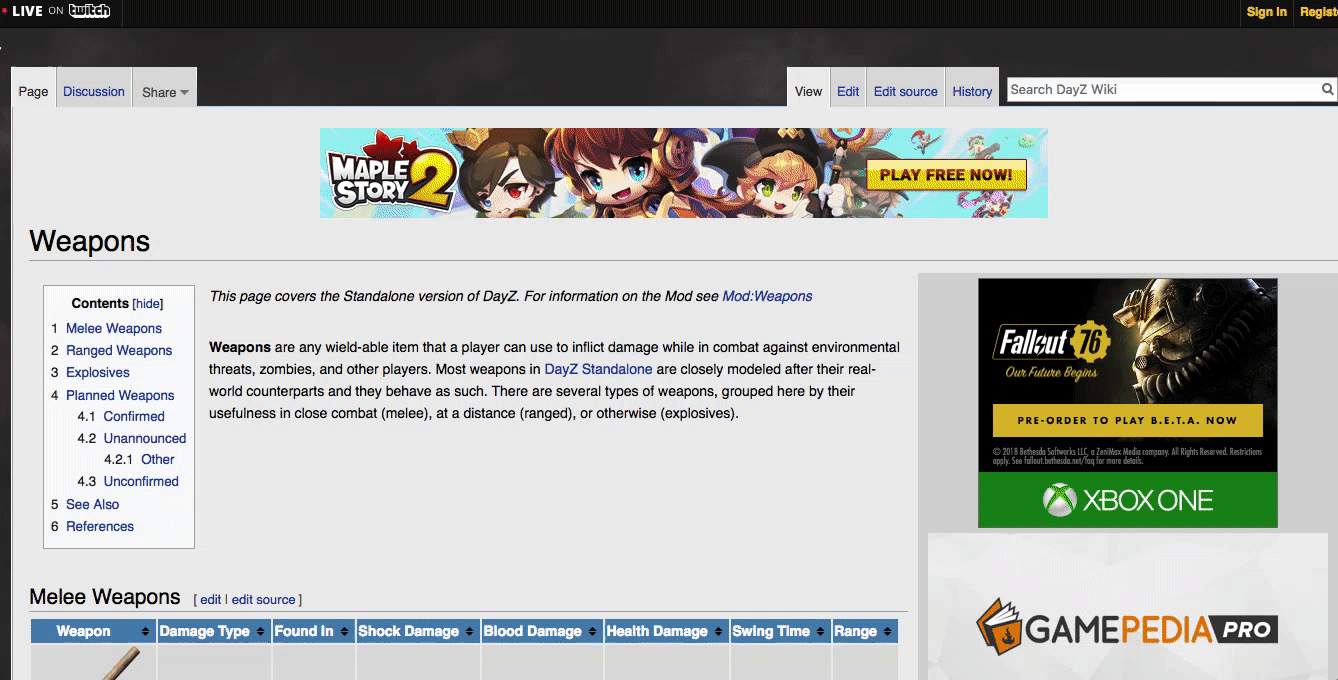Open the Edit source tab
The height and width of the screenshot is (680, 1338).
[x=905, y=92]
